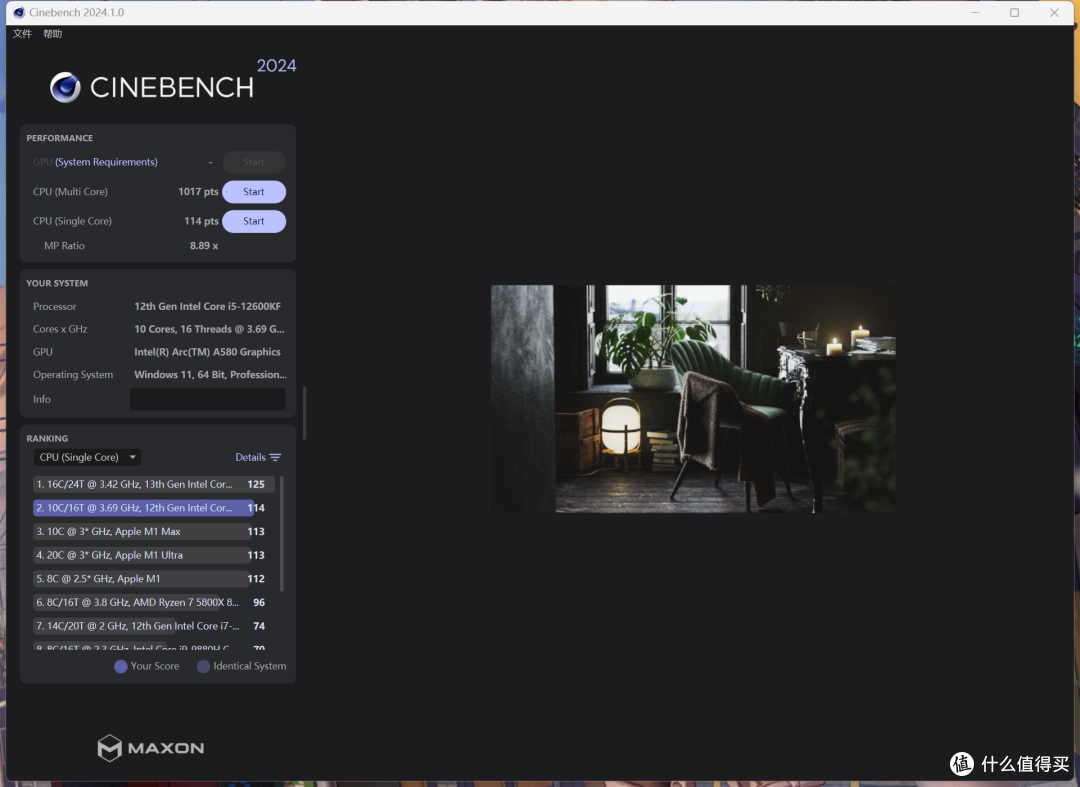Click the 114 pts single core score
Viewport: 1080px width, 787px height.
(x=201, y=221)
